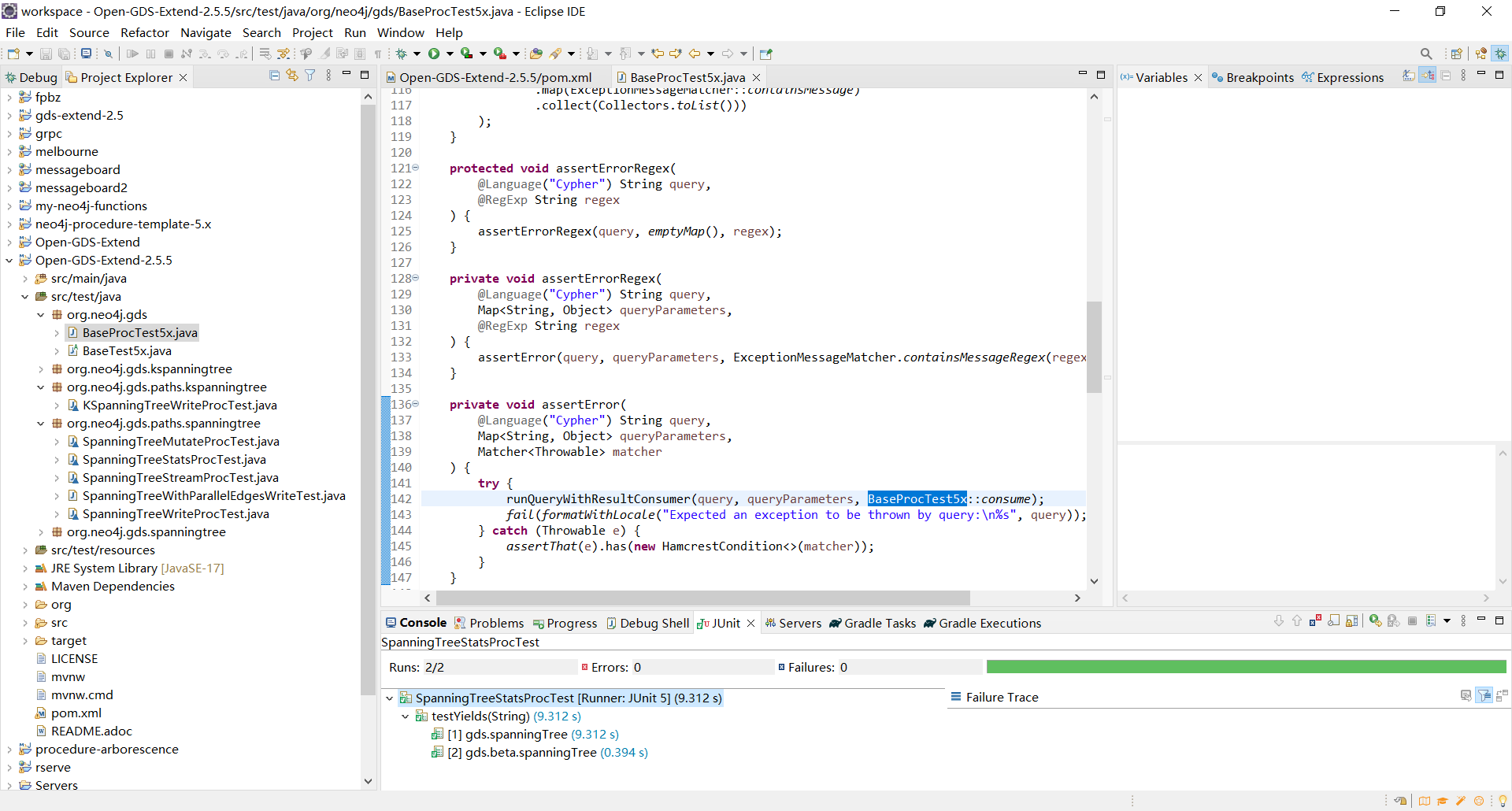Click the Open Perspective icon
The height and width of the screenshot is (811, 1512).
coord(1456,54)
